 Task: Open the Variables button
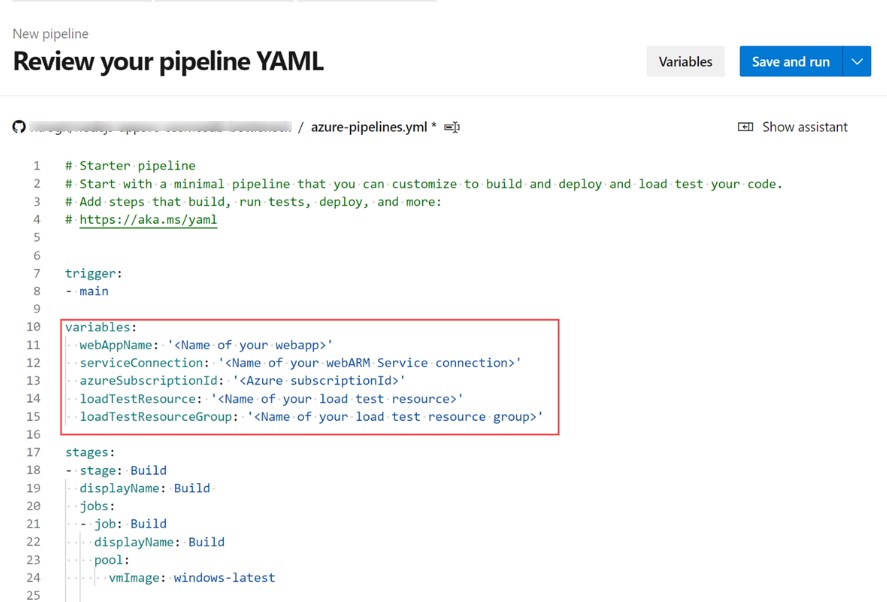(685, 61)
